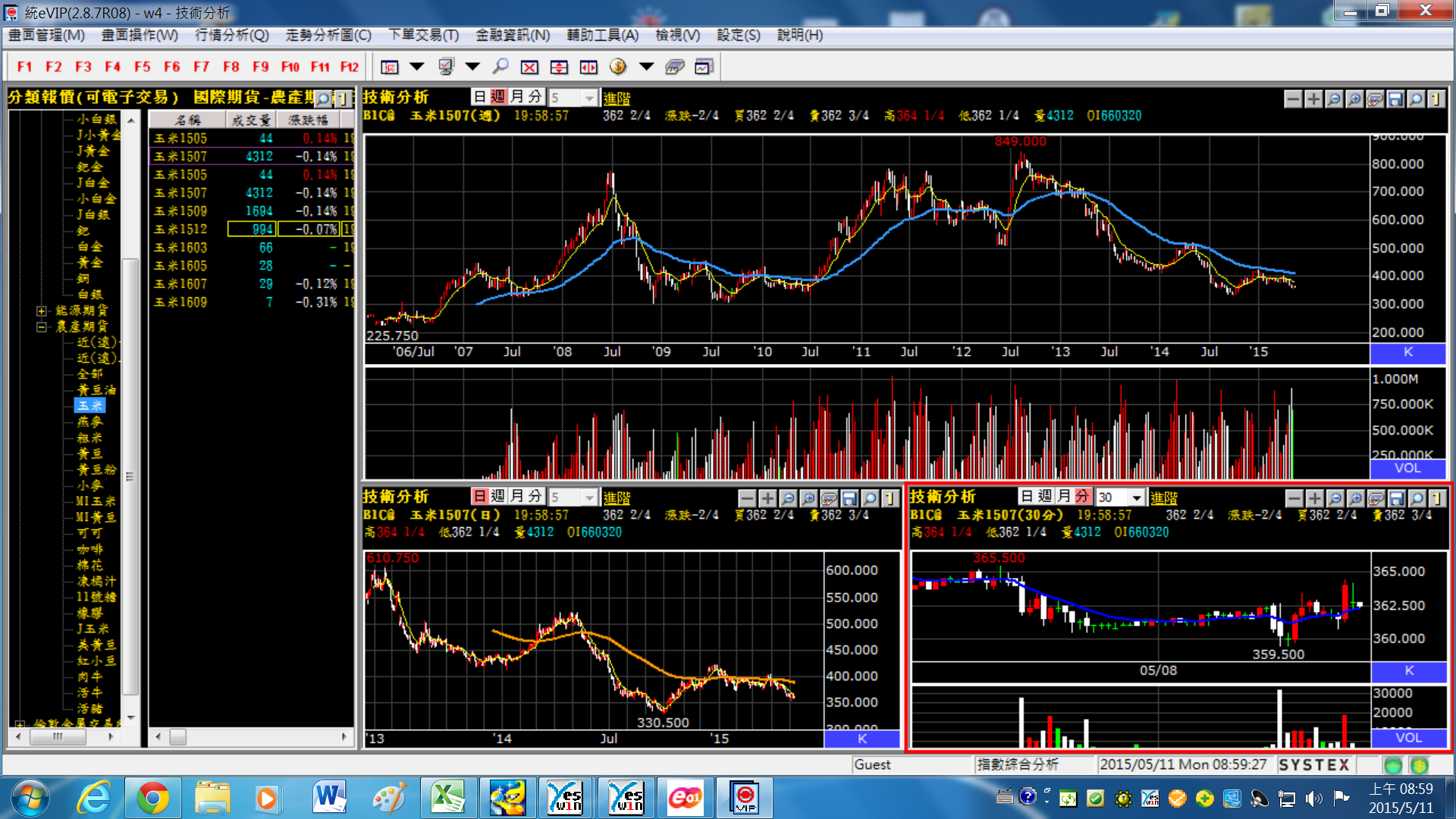1456x819 pixels.
Task: Click the blue K button on weekly chart
Action: pos(1408,352)
